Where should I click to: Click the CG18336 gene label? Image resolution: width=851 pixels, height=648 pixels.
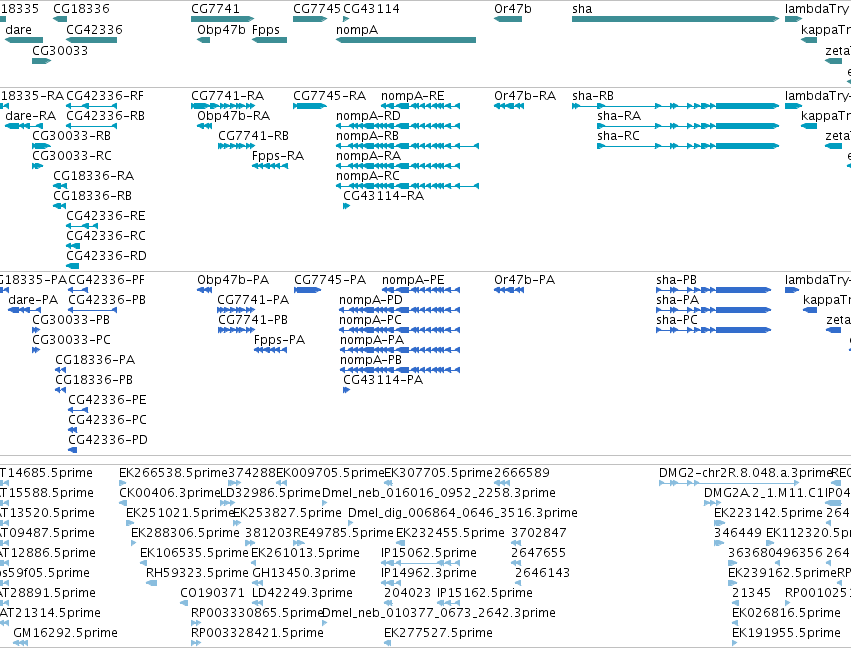click(81, 9)
